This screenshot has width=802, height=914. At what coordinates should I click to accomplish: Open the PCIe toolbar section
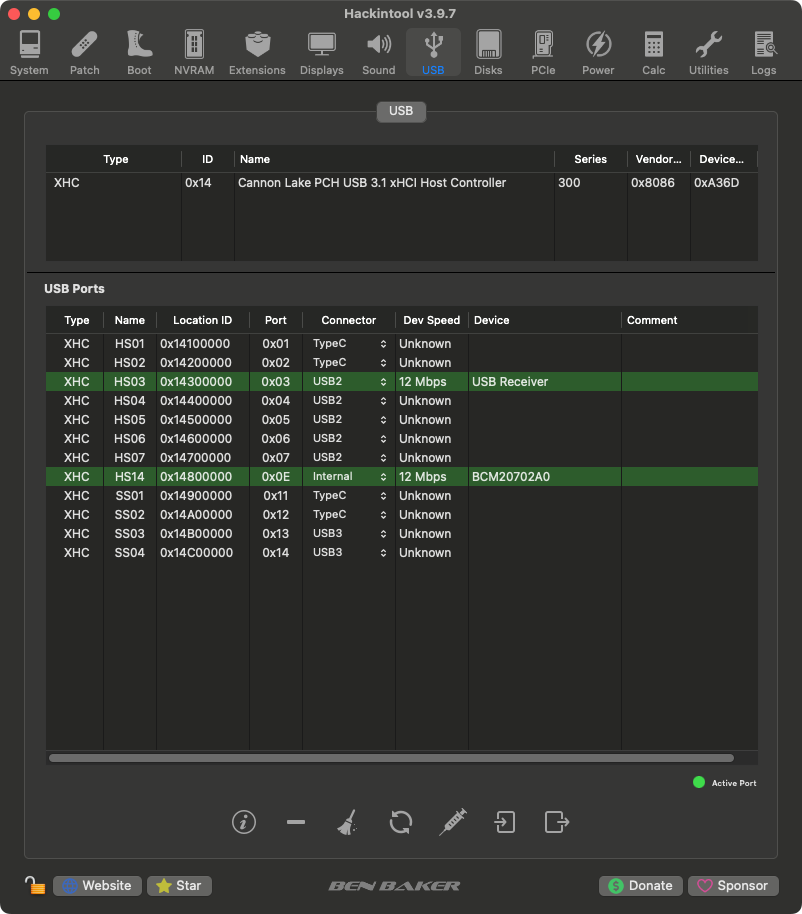543,53
